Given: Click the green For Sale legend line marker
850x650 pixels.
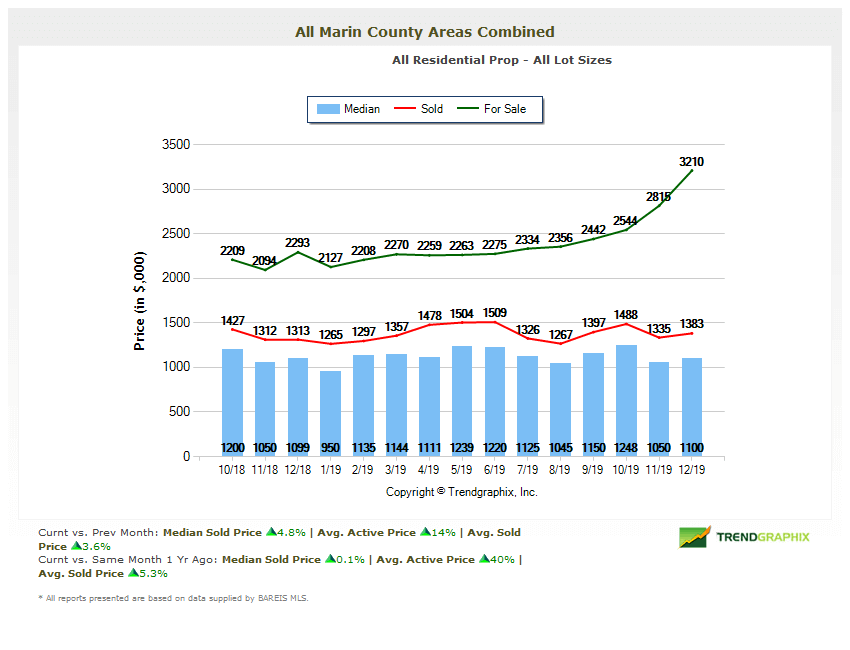Looking at the screenshot, I should [x=468, y=109].
